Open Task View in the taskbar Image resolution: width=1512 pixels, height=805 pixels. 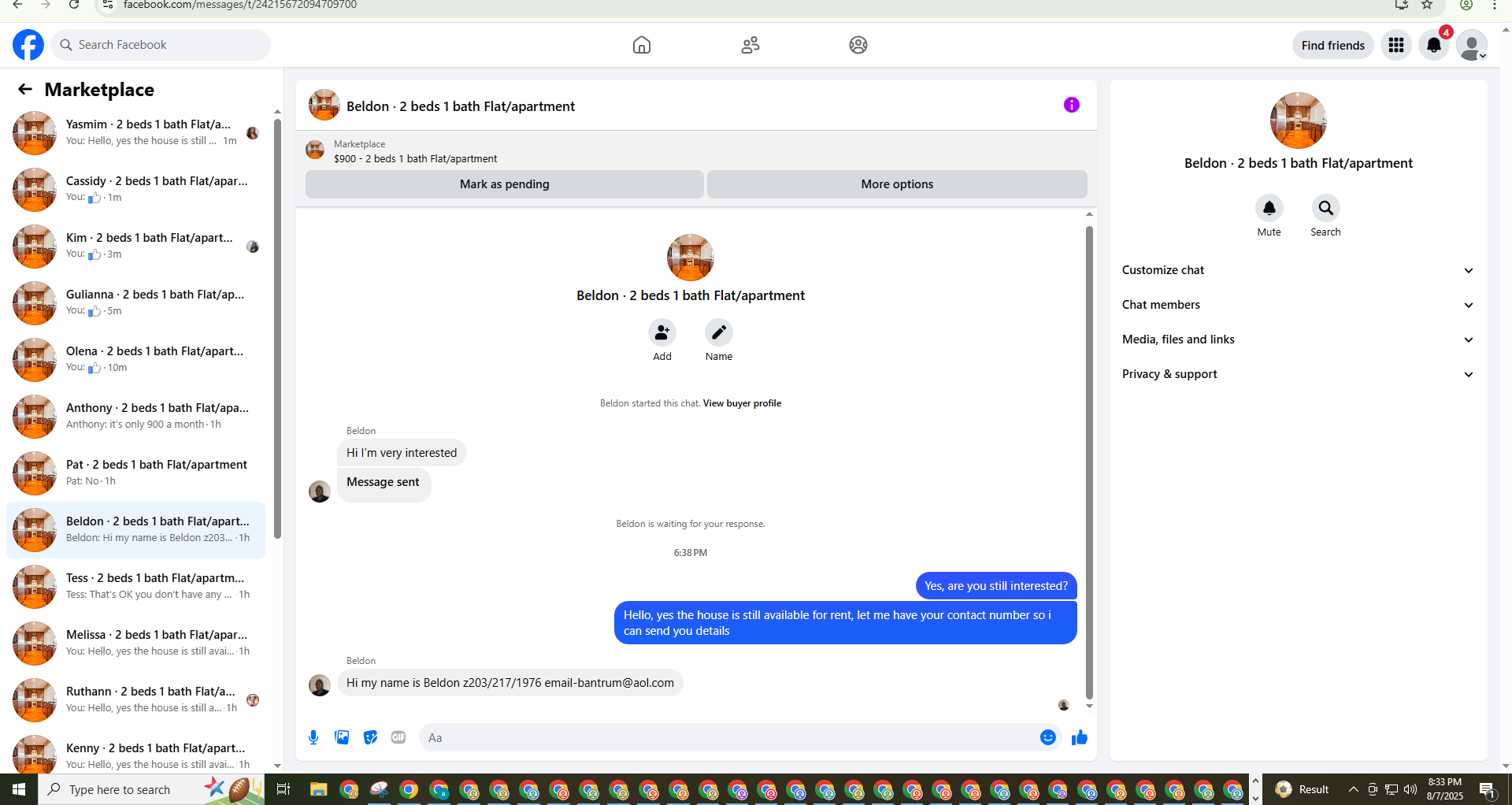coord(283,789)
